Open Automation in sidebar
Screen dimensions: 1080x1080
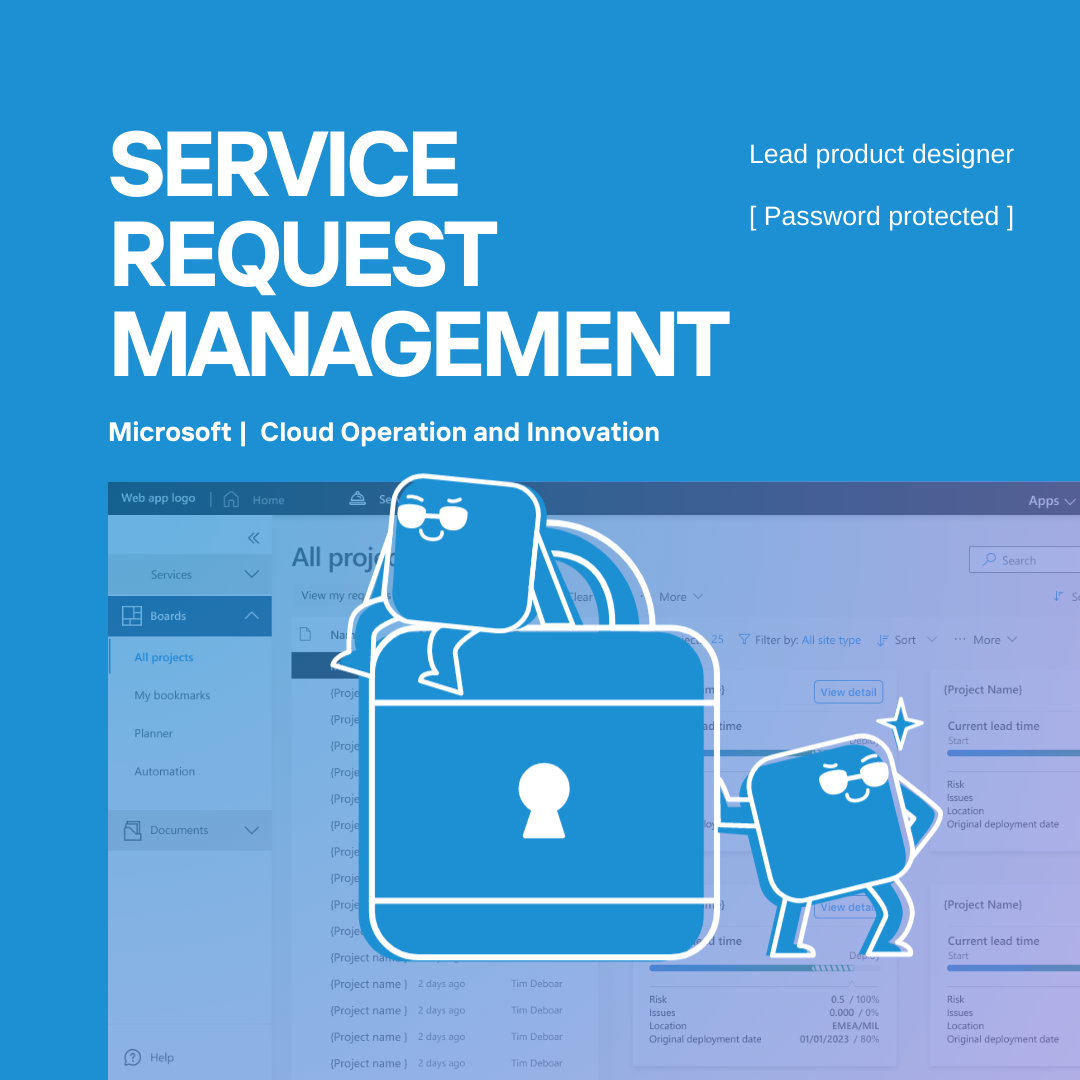point(165,771)
